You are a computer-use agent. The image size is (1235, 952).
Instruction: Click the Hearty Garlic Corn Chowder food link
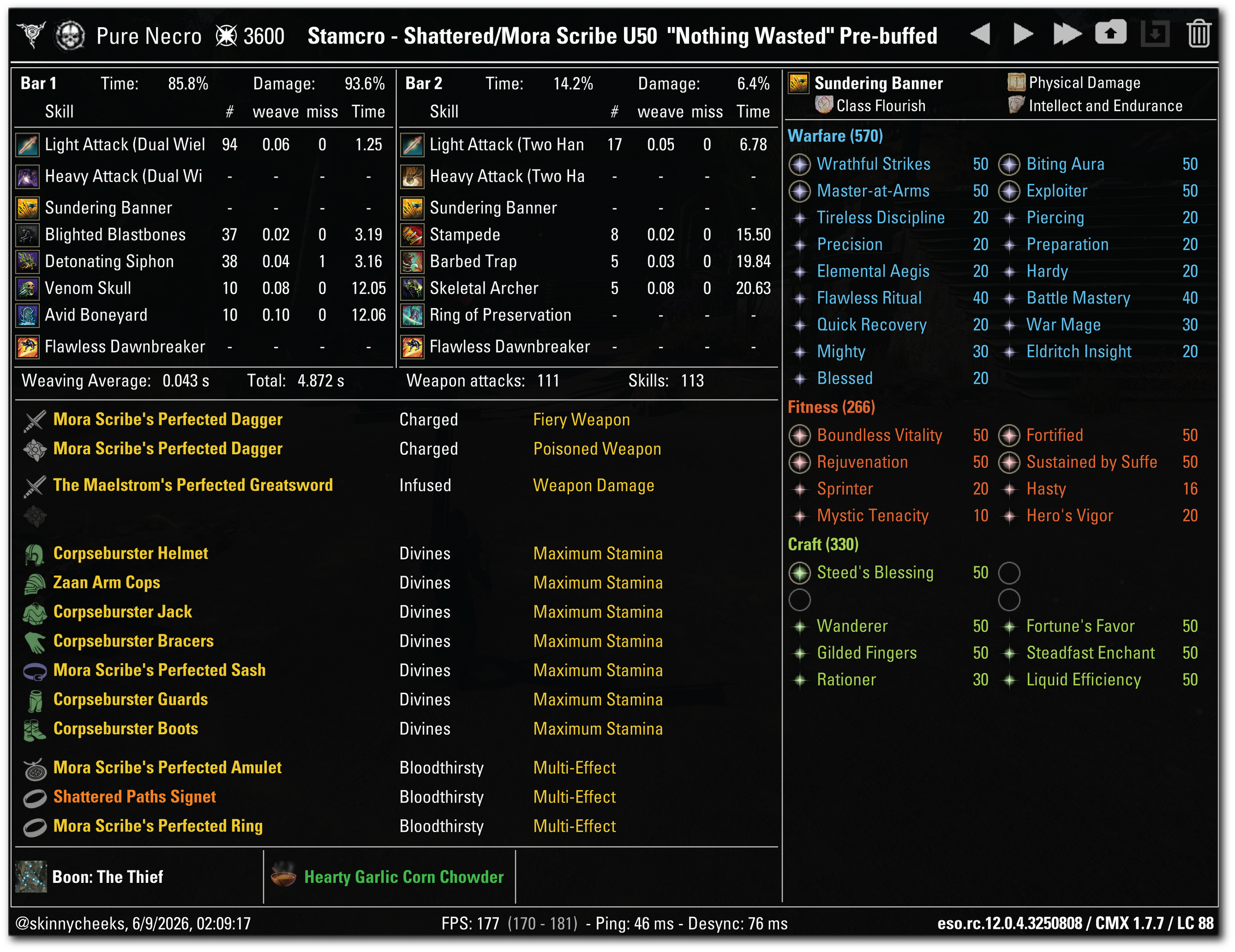(404, 877)
